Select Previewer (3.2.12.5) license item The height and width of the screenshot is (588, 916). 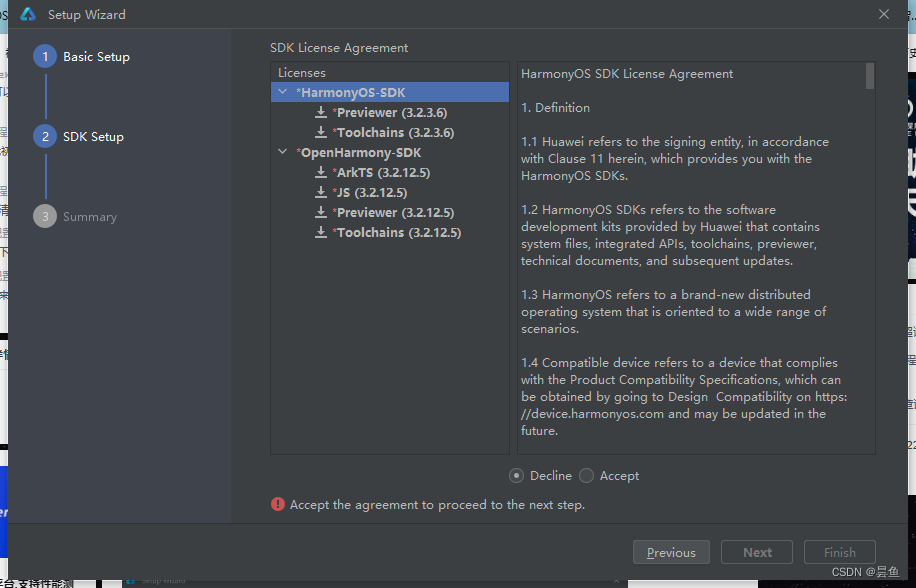point(393,213)
